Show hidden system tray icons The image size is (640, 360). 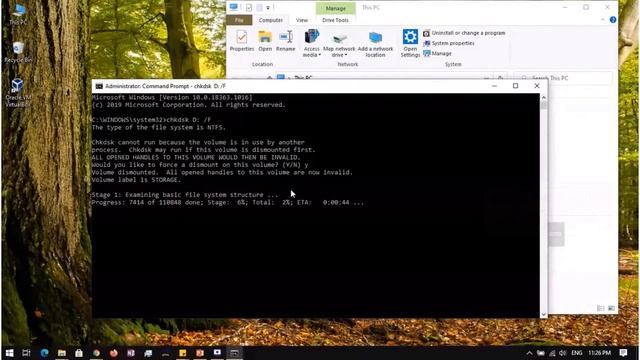coord(529,353)
